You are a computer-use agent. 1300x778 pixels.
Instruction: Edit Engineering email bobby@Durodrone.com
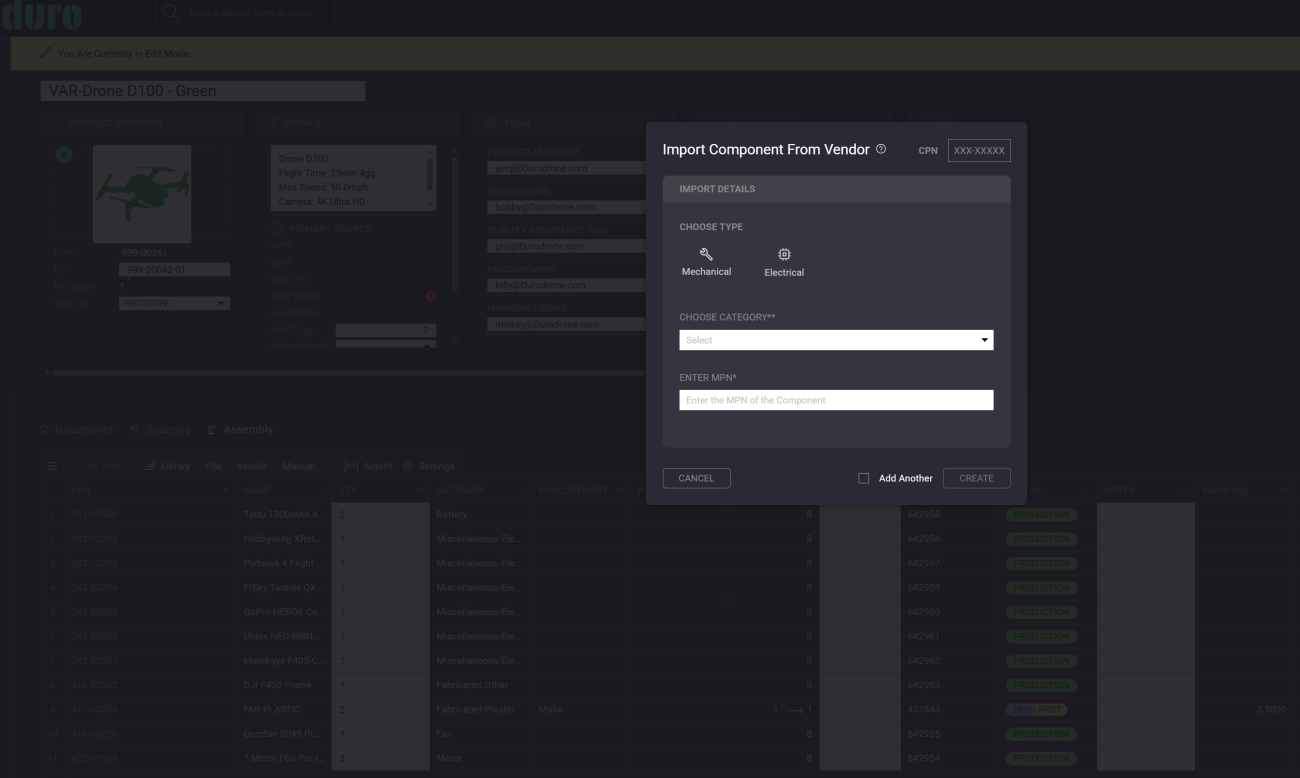567,207
